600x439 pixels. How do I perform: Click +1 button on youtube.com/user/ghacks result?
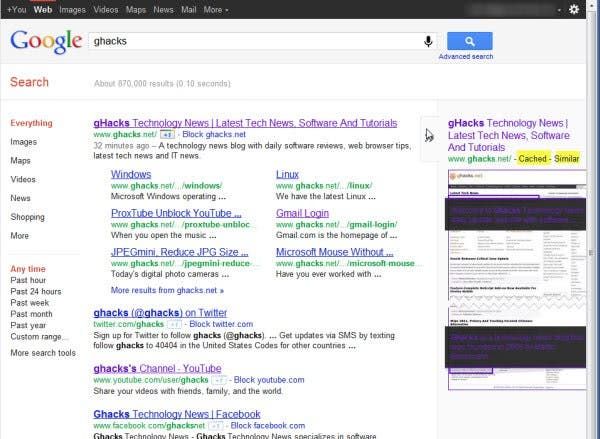click(x=218, y=380)
